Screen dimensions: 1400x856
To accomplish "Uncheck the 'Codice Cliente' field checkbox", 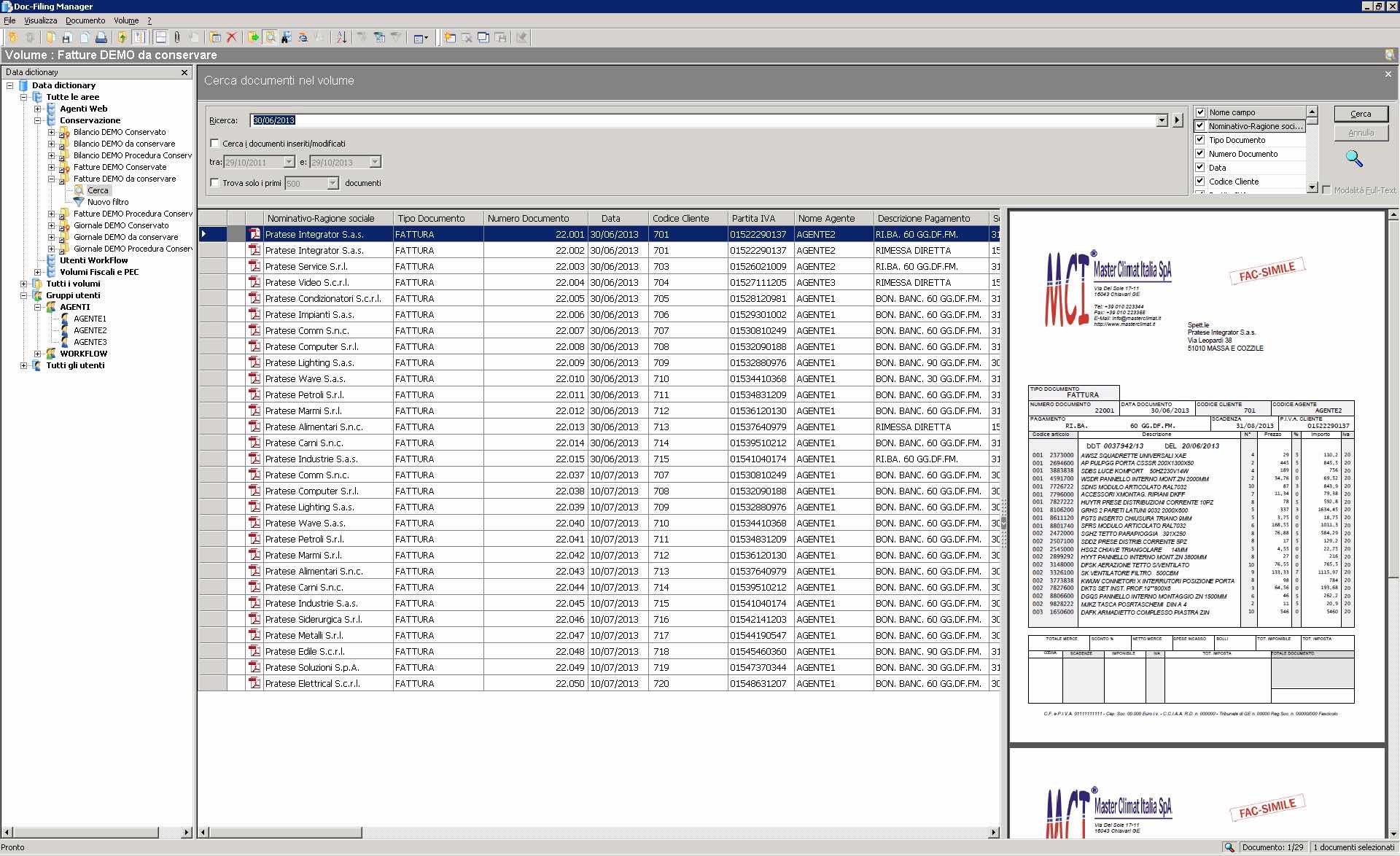I will 1200,182.
